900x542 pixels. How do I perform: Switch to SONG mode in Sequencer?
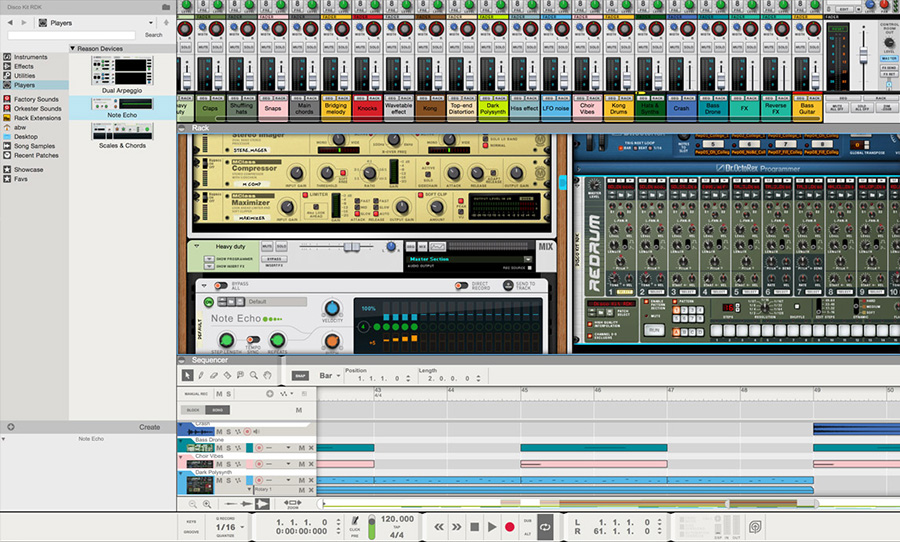(218, 410)
